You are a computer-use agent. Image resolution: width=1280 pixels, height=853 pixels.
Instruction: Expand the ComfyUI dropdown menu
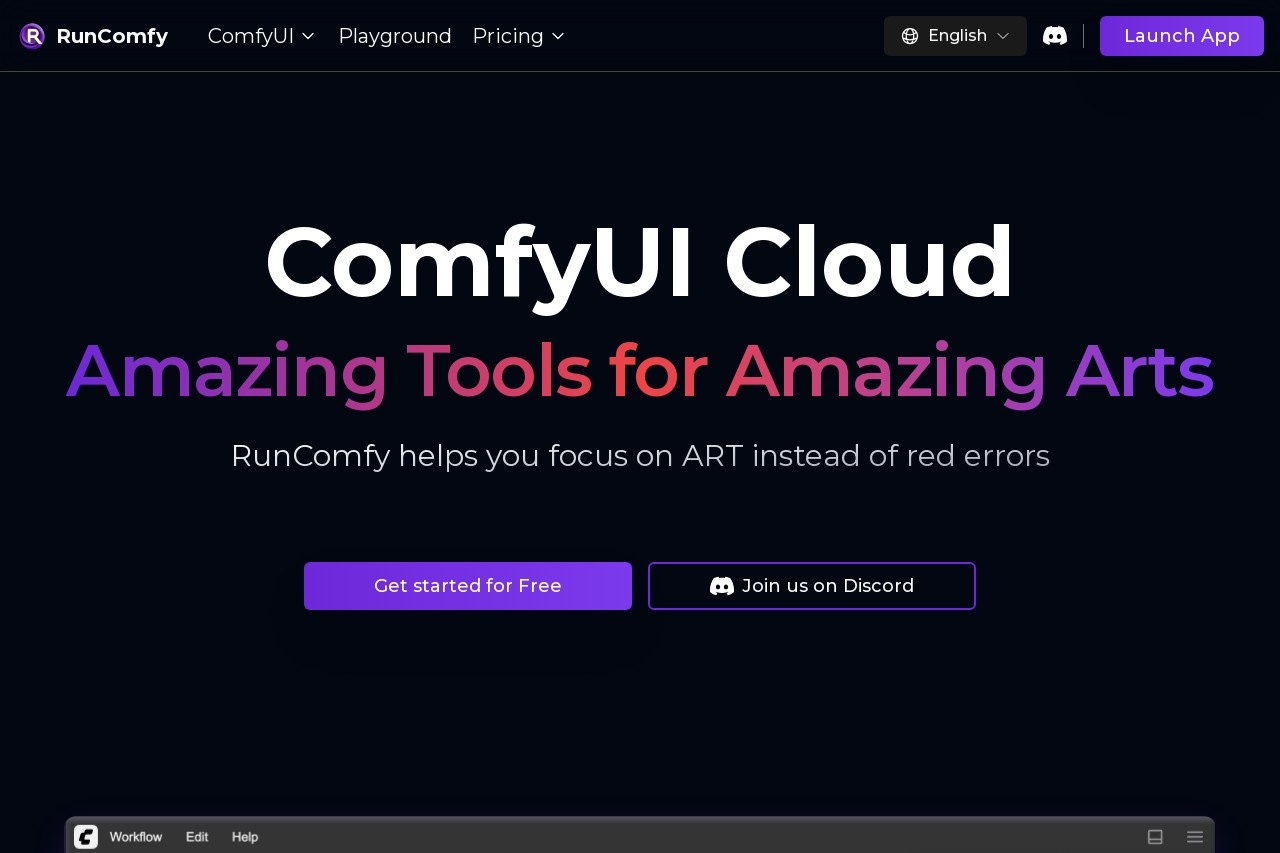(x=261, y=36)
